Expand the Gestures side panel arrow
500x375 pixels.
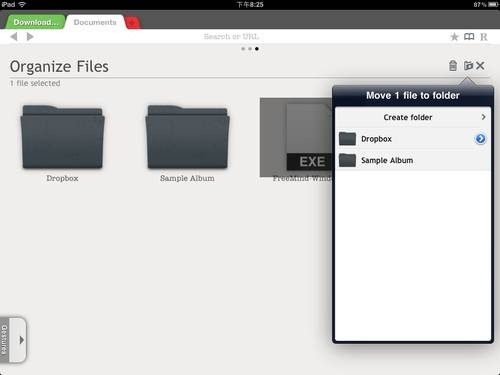point(22,340)
